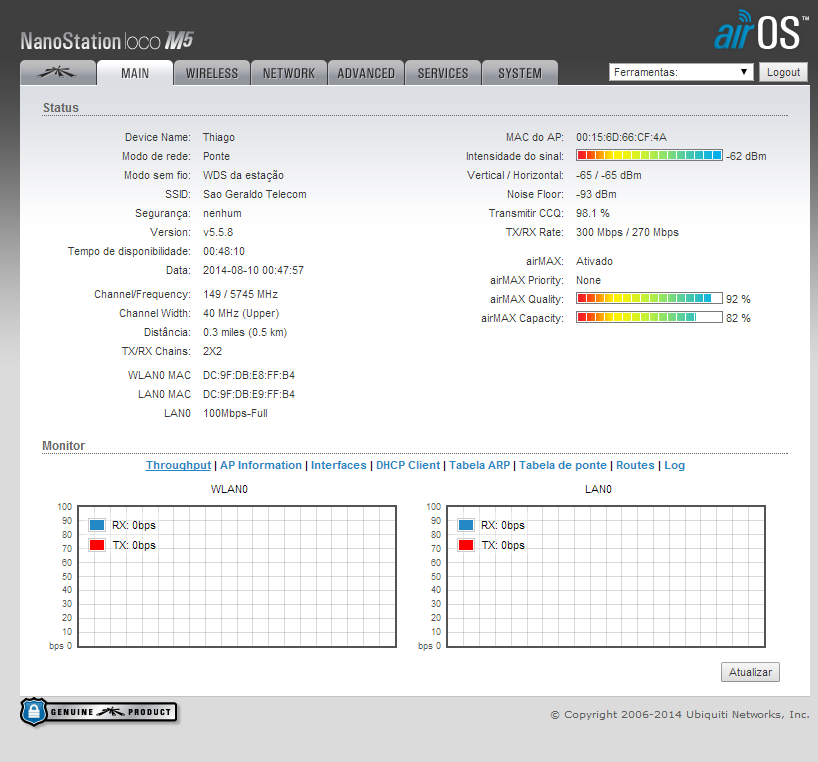Click the network mode value Ponte
Viewport: 818px width, 762px height.
pyautogui.click(x=216, y=156)
